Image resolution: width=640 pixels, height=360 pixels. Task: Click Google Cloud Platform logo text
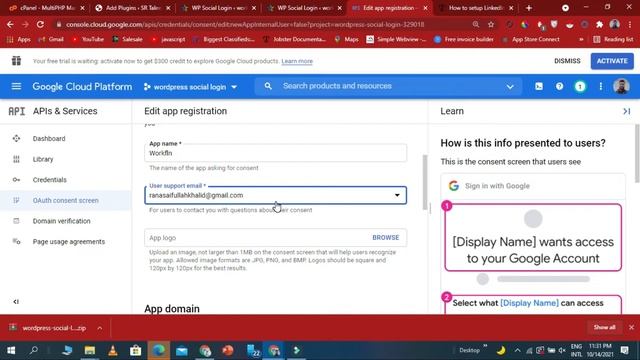point(82,87)
